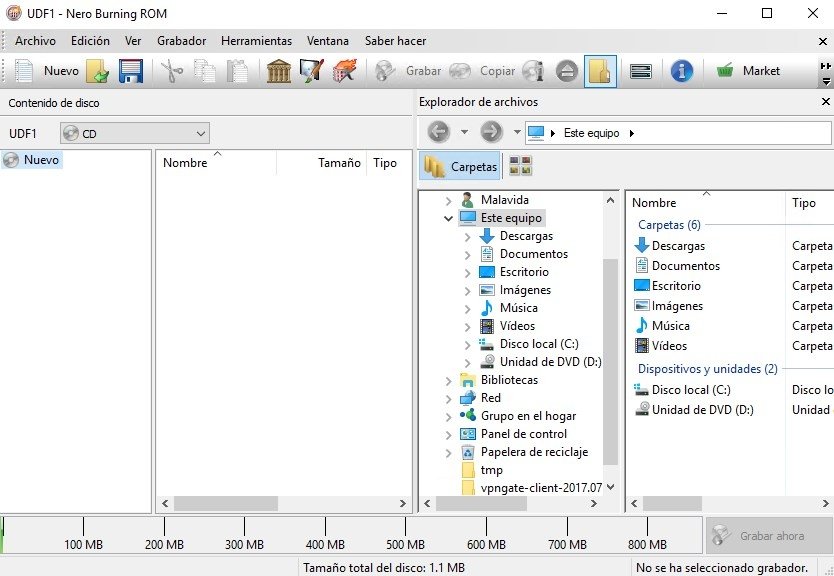Viewport: 834px width, 576px height.
Task: Expand Disco local (C:) in tree
Action: click(467, 345)
